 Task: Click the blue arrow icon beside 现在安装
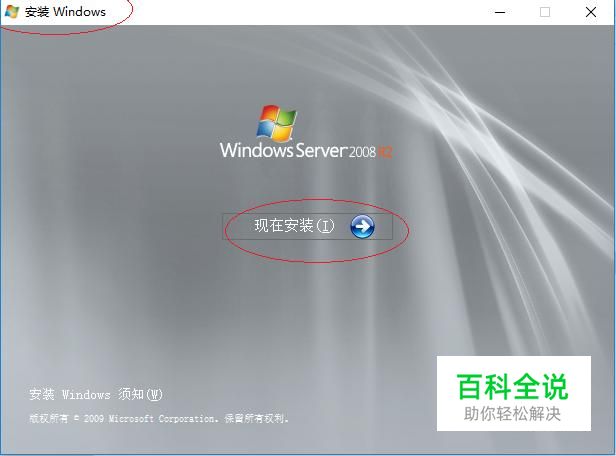[362, 227]
